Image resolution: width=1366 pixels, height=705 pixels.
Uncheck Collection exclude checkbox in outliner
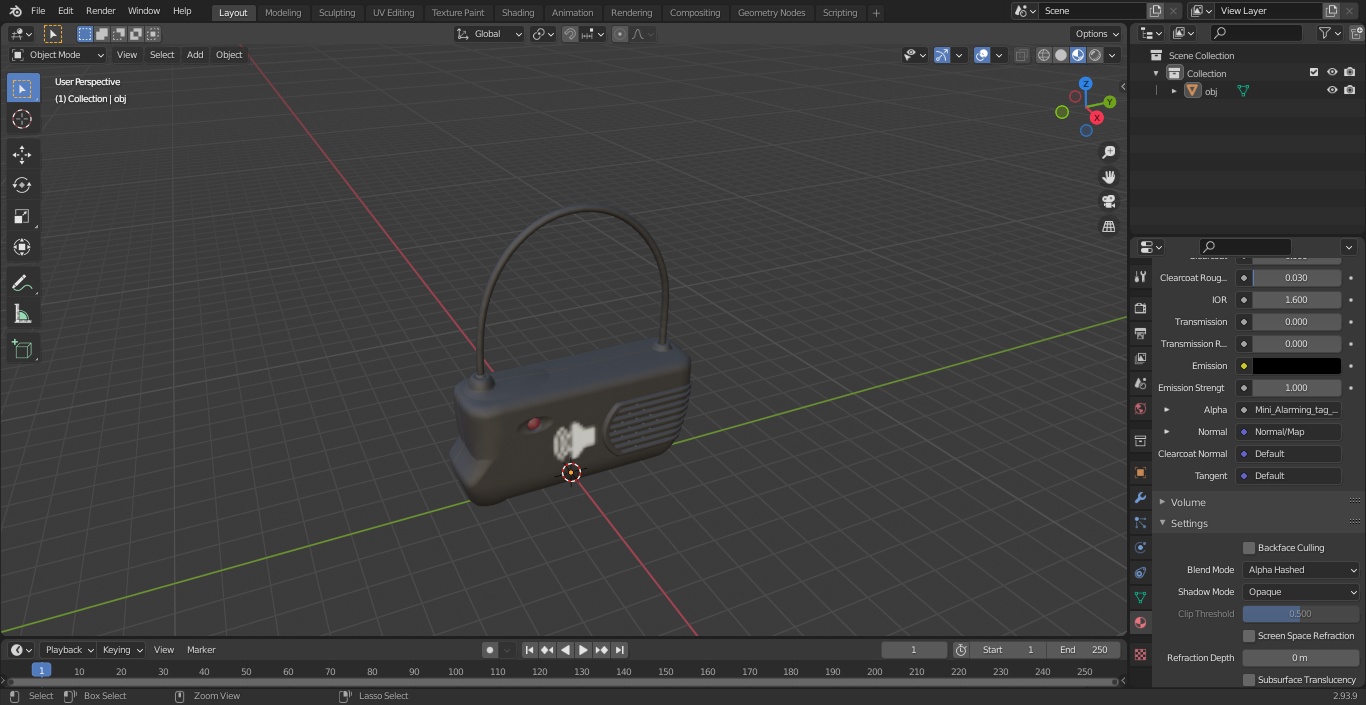coord(1314,72)
